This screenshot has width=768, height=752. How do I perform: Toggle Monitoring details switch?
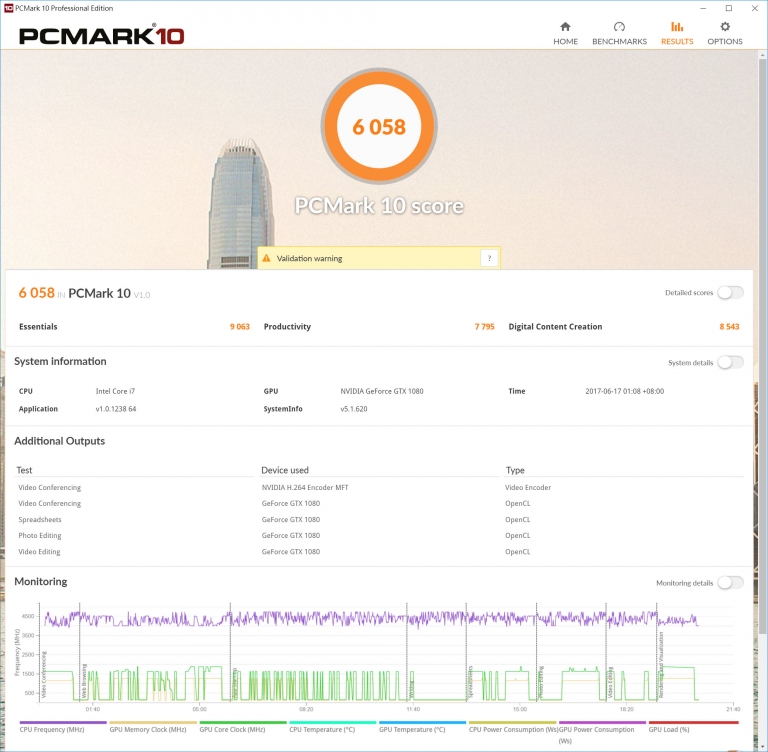(x=730, y=582)
